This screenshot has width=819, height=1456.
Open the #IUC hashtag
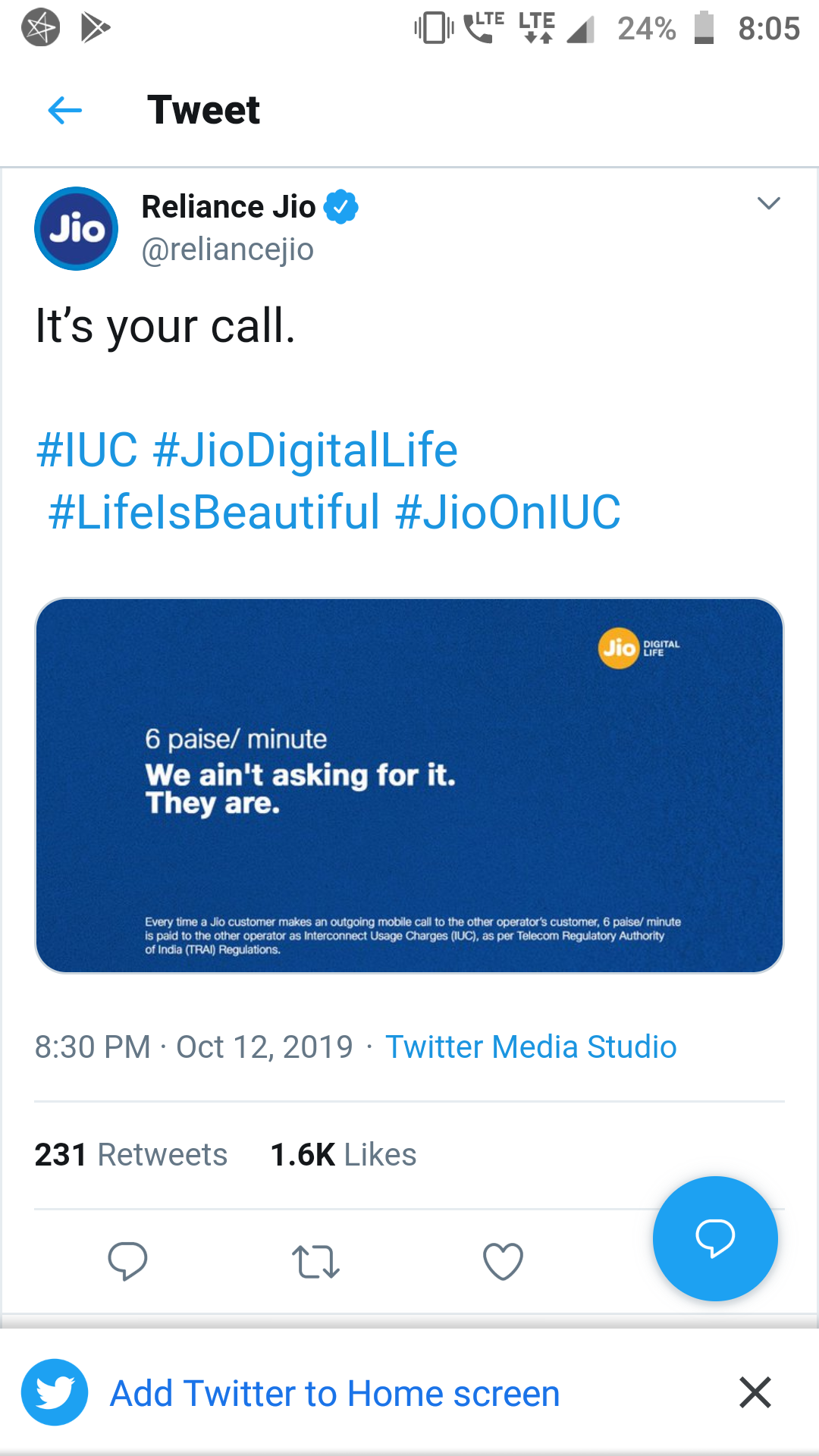coord(87,450)
